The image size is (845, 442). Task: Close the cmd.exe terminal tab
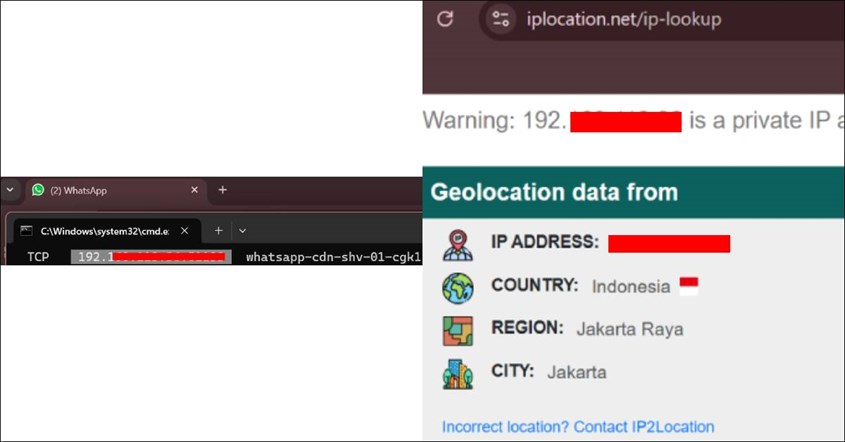[x=184, y=231]
